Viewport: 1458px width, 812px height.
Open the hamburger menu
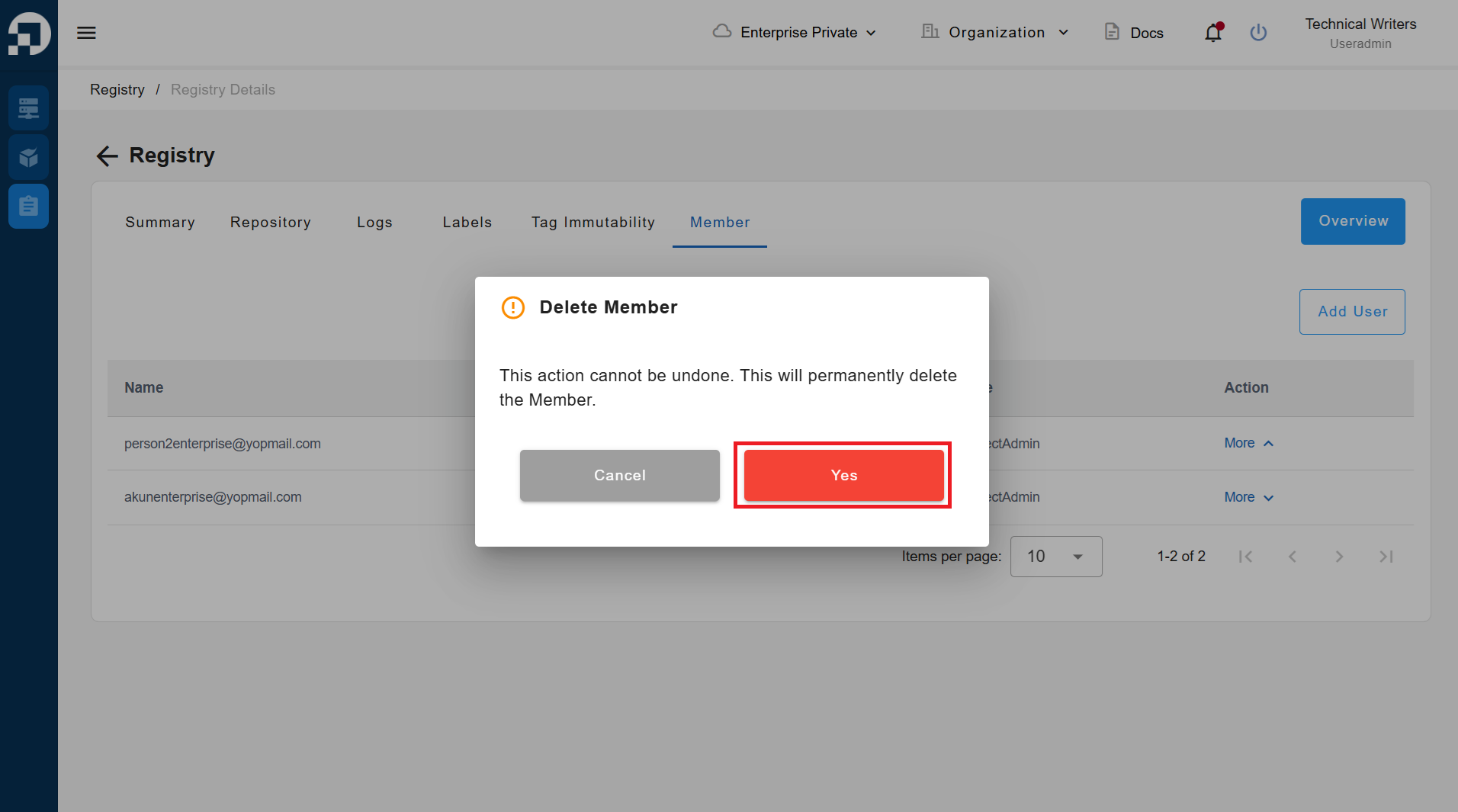(86, 33)
